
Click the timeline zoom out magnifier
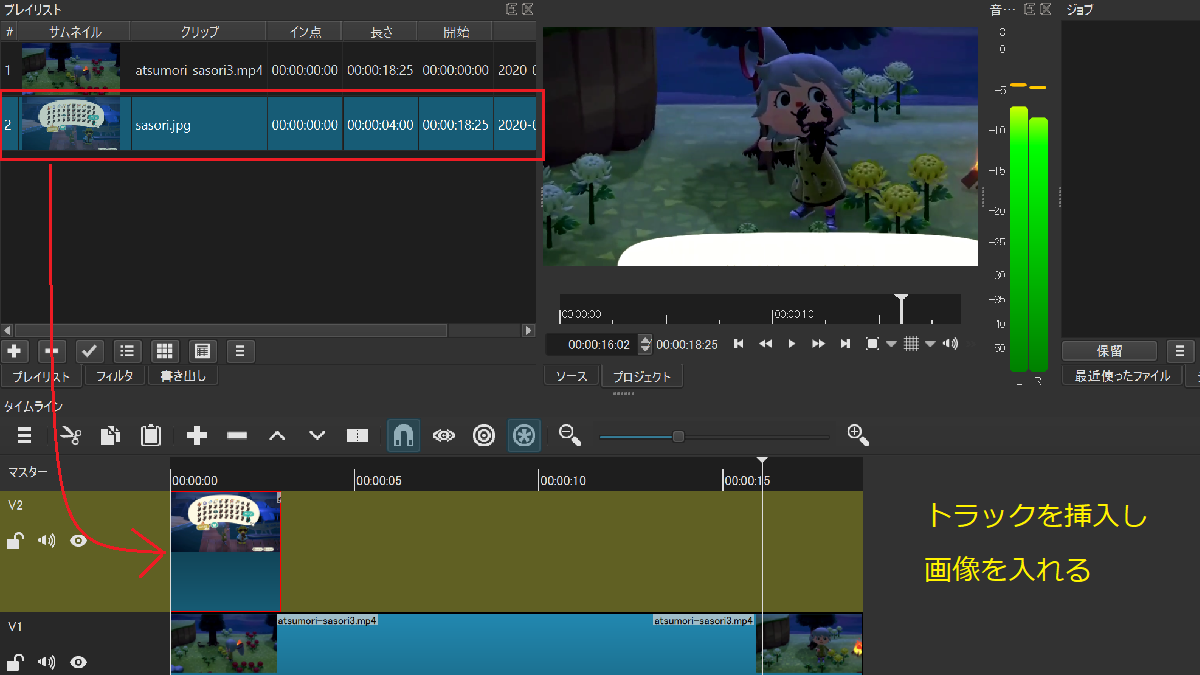coord(570,435)
